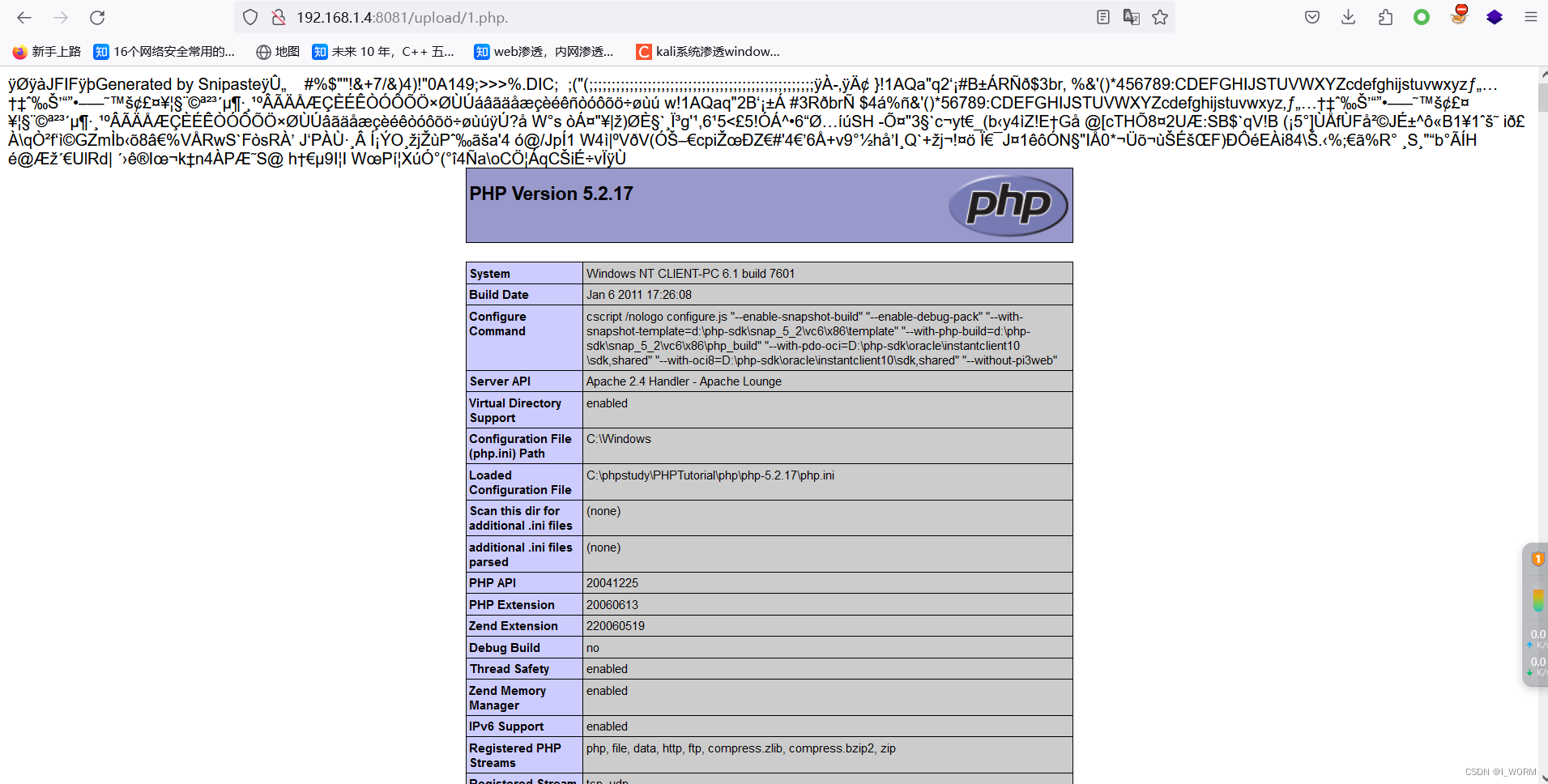The height and width of the screenshot is (784, 1548).
Task: Open the Firefox hamburger menu
Action: [x=1531, y=17]
